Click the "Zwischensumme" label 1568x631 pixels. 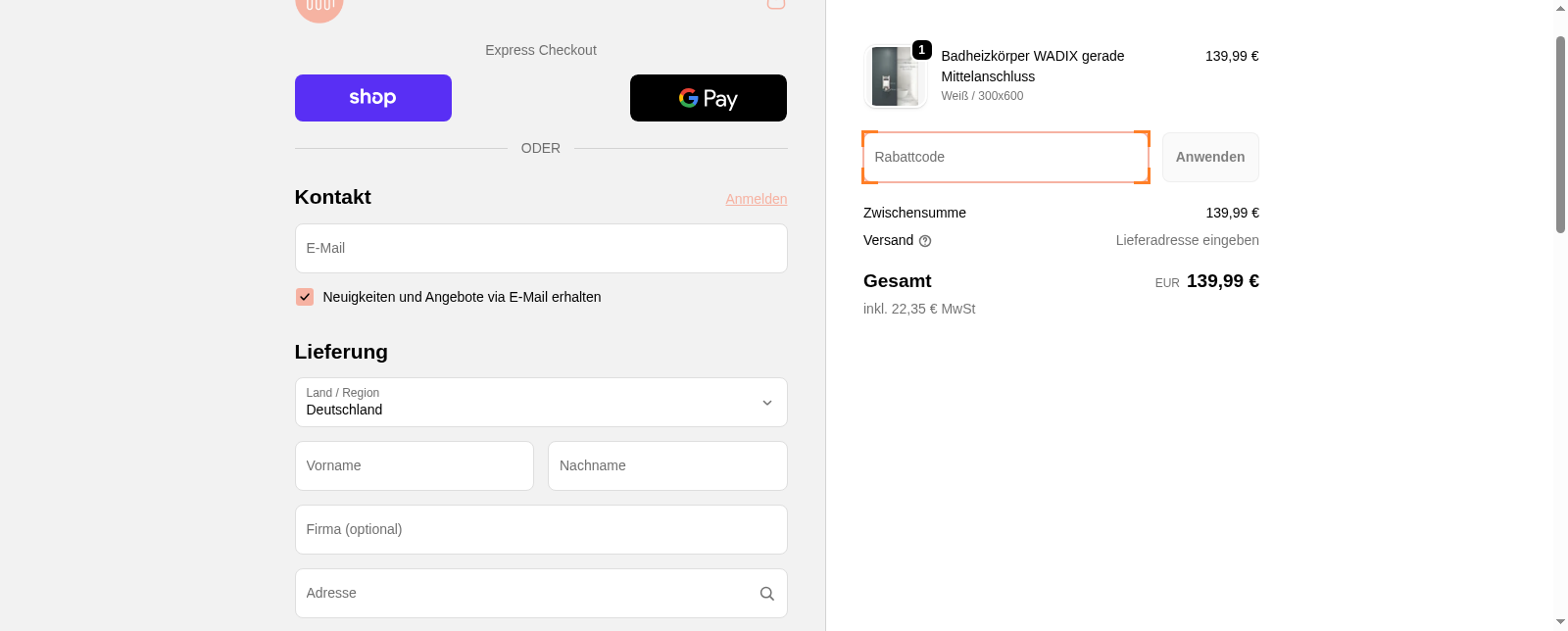914,213
